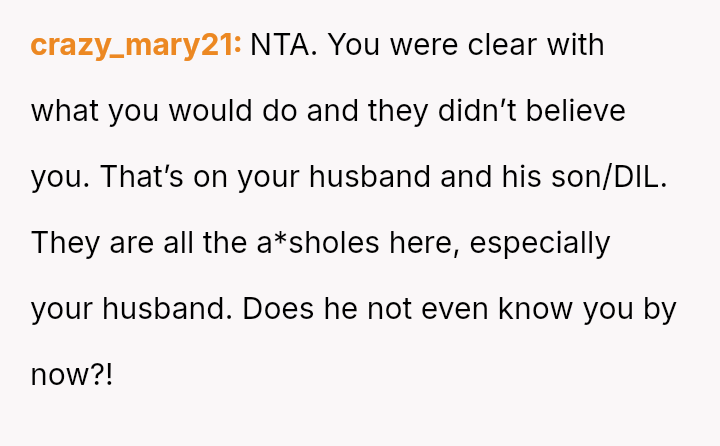Screen dimensions: 720x446
Task: Click the word "and" in the second line
Action: 335,111
